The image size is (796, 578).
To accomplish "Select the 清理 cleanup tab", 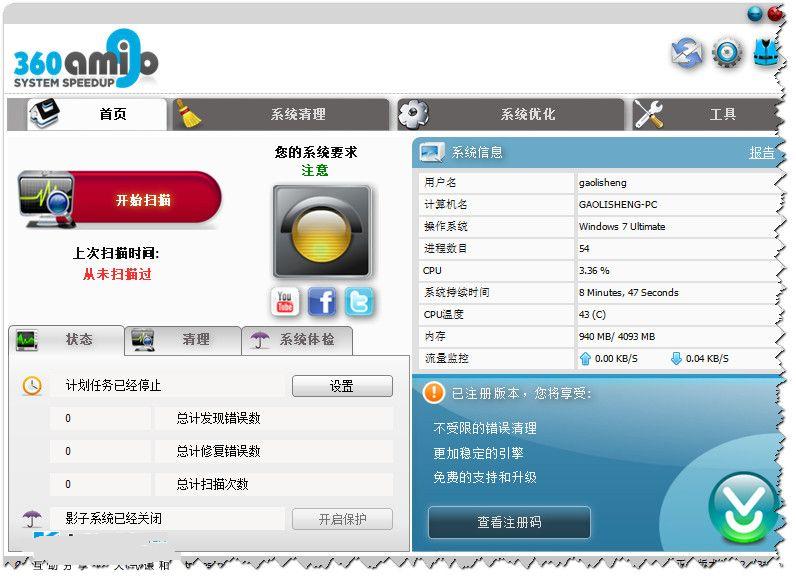I will point(183,339).
